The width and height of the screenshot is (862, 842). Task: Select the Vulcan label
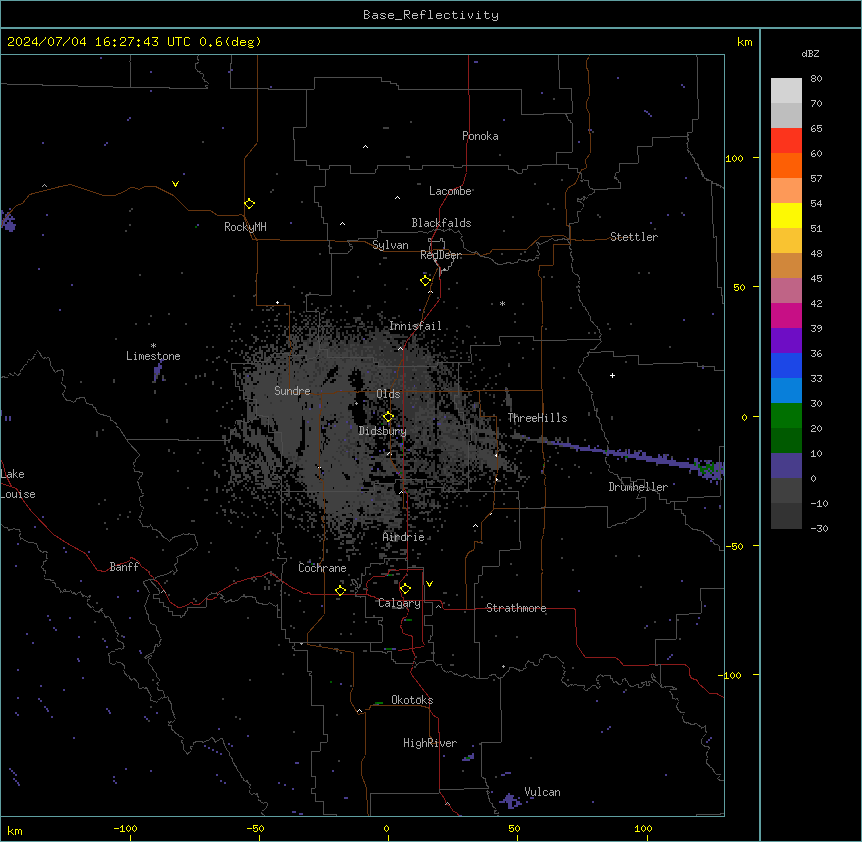[x=542, y=792]
